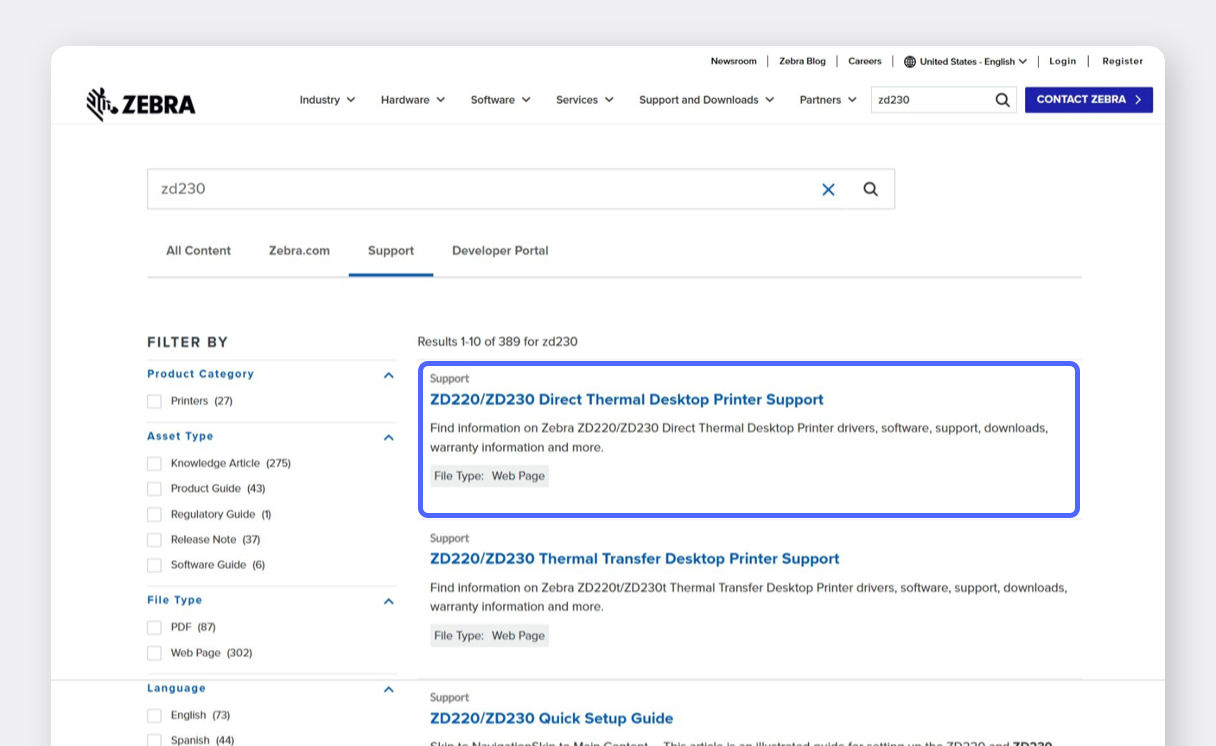Tick the PDF file type checkbox
Viewport: 1216px width, 746px height.
pos(154,628)
